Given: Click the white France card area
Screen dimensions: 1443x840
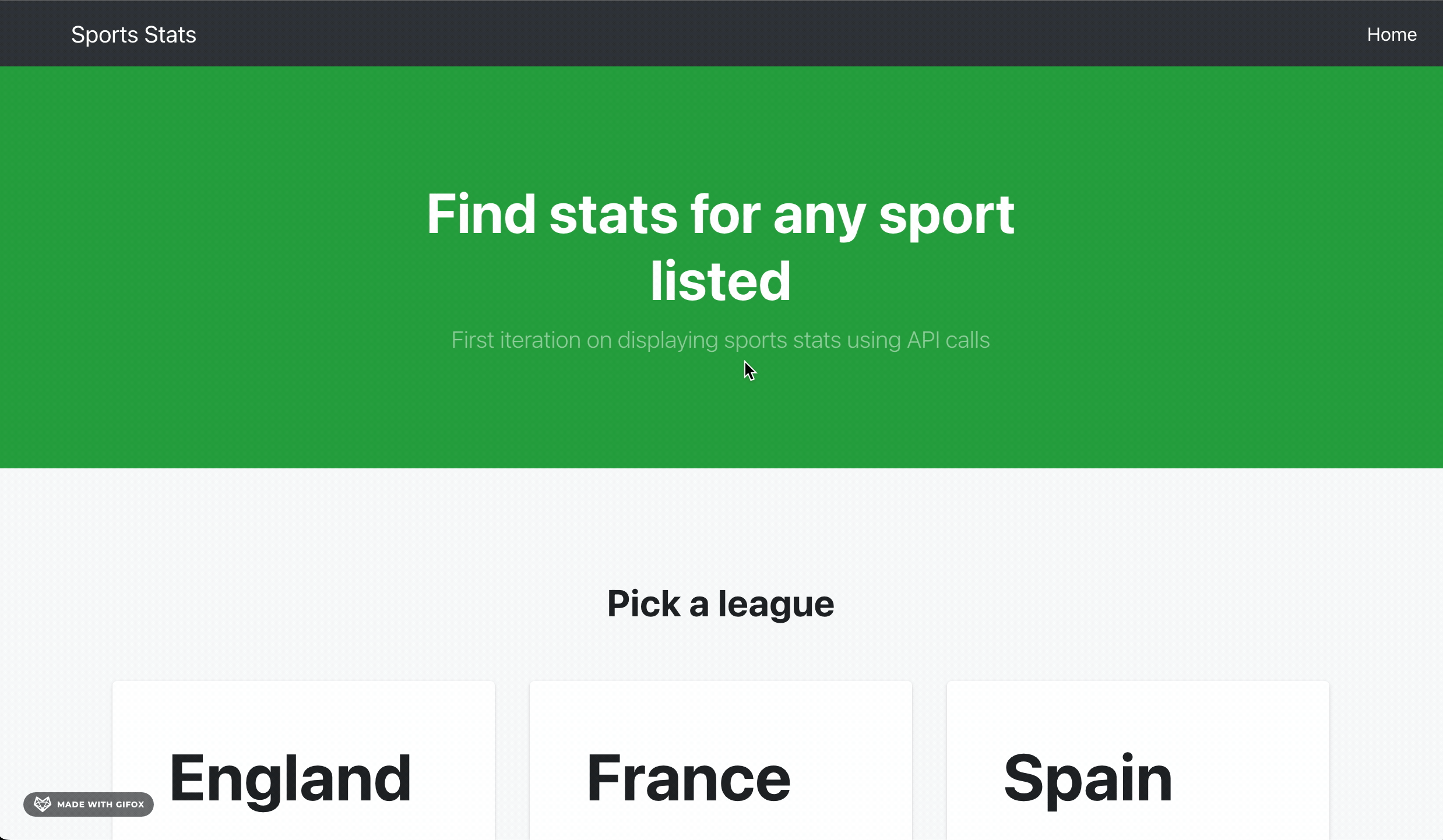Looking at the screenshot, I should (x=720, y=717).
